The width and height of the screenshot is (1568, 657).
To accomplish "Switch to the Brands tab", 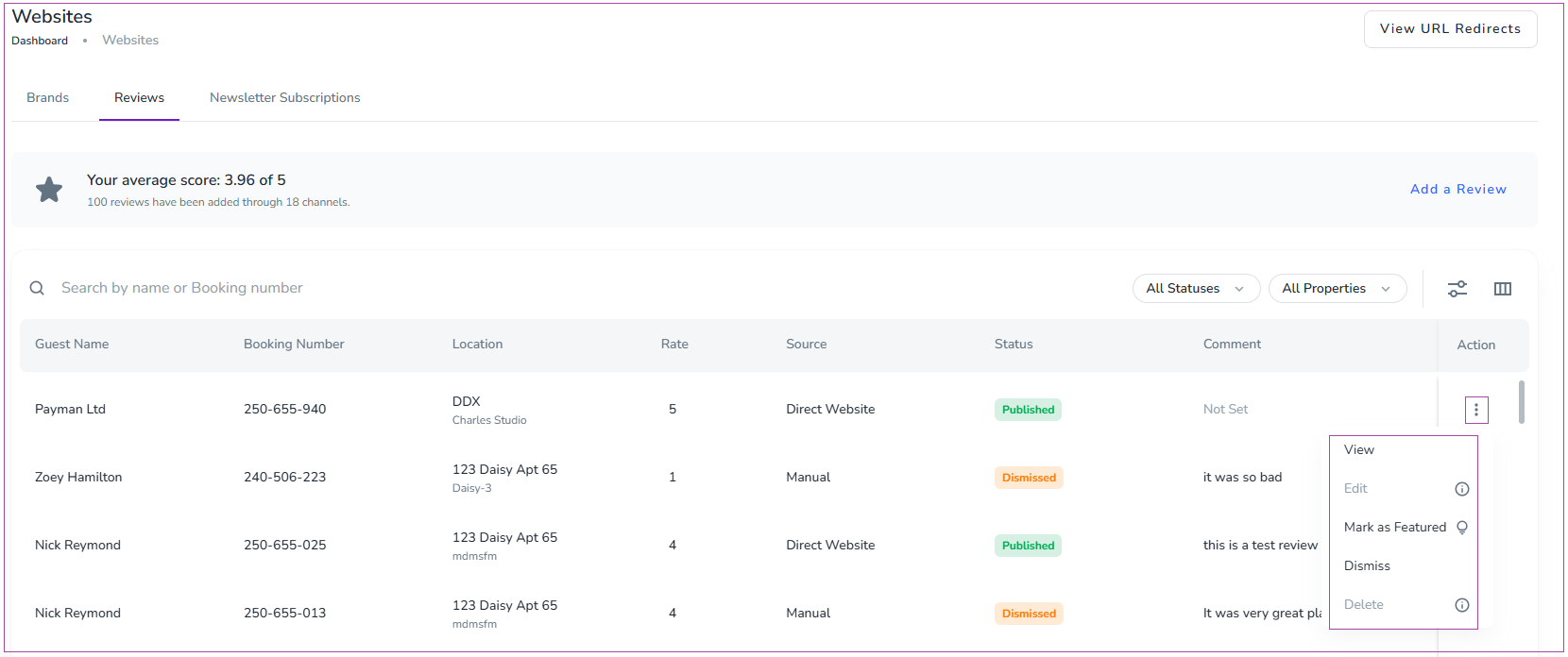I will [47, 98].
